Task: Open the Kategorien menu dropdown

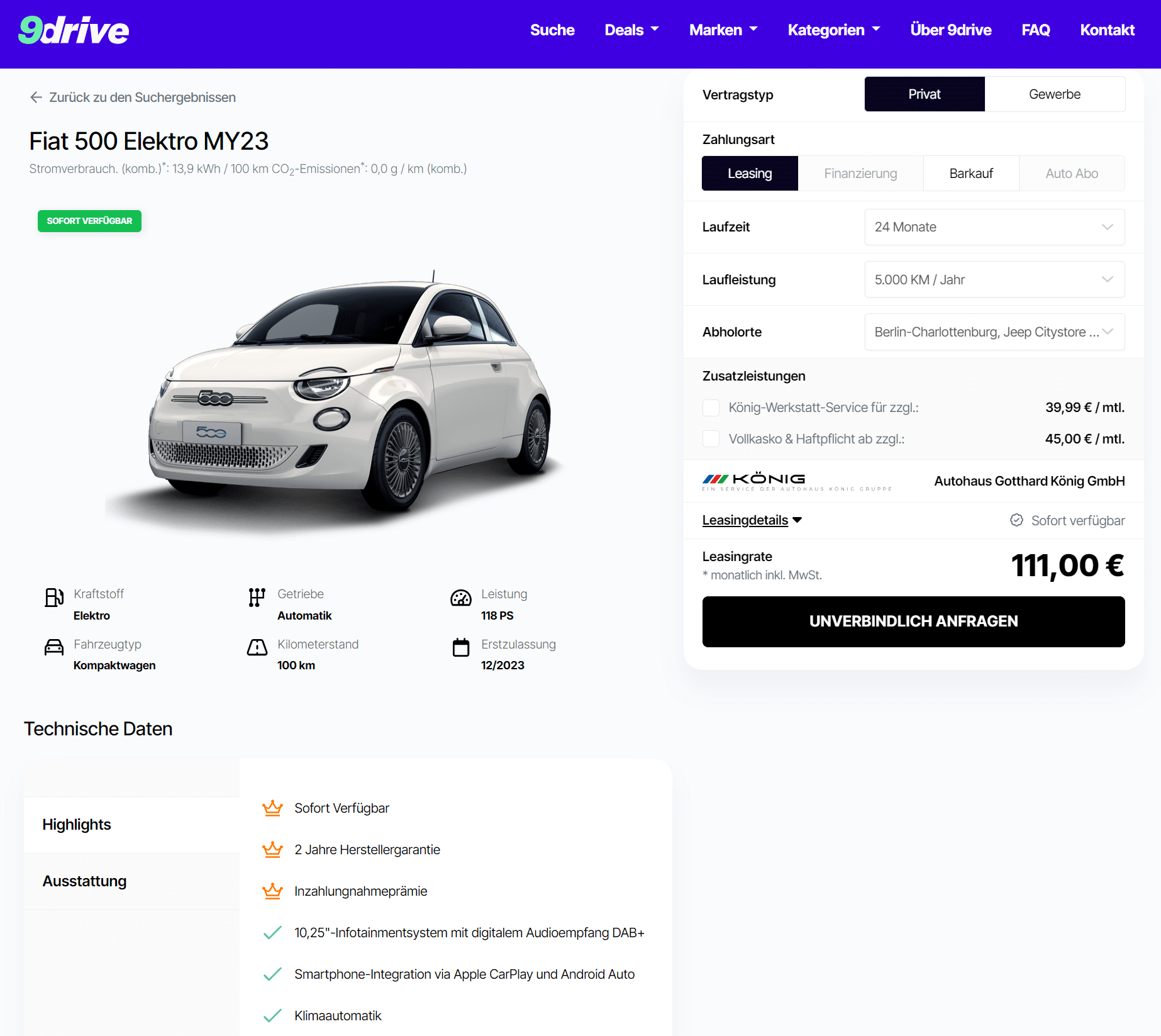Action: point(834,30)
